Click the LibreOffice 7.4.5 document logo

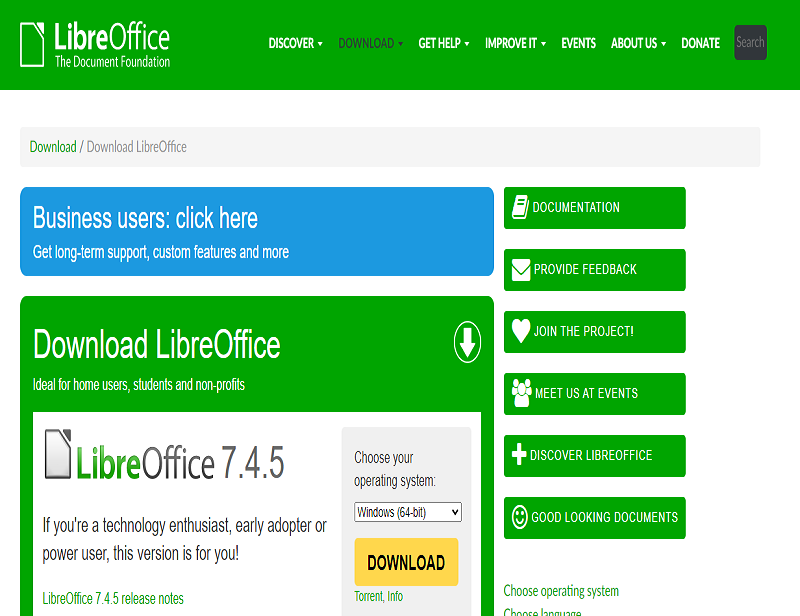click(58, 454)
